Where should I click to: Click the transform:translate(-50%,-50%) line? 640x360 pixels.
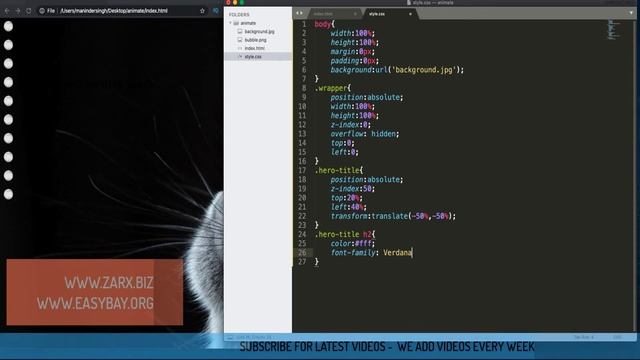tap(393, 216)
